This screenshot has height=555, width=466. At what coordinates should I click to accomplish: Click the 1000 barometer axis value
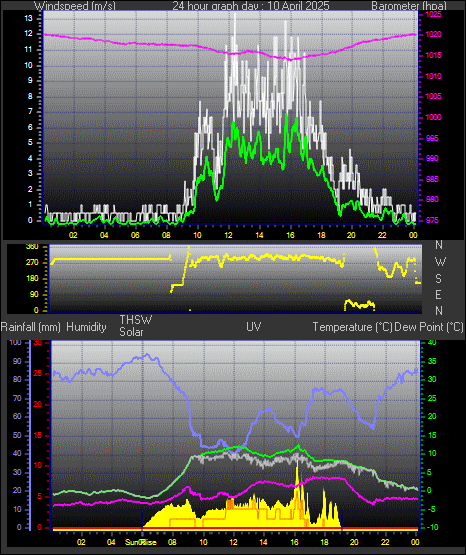coord(433,118)
